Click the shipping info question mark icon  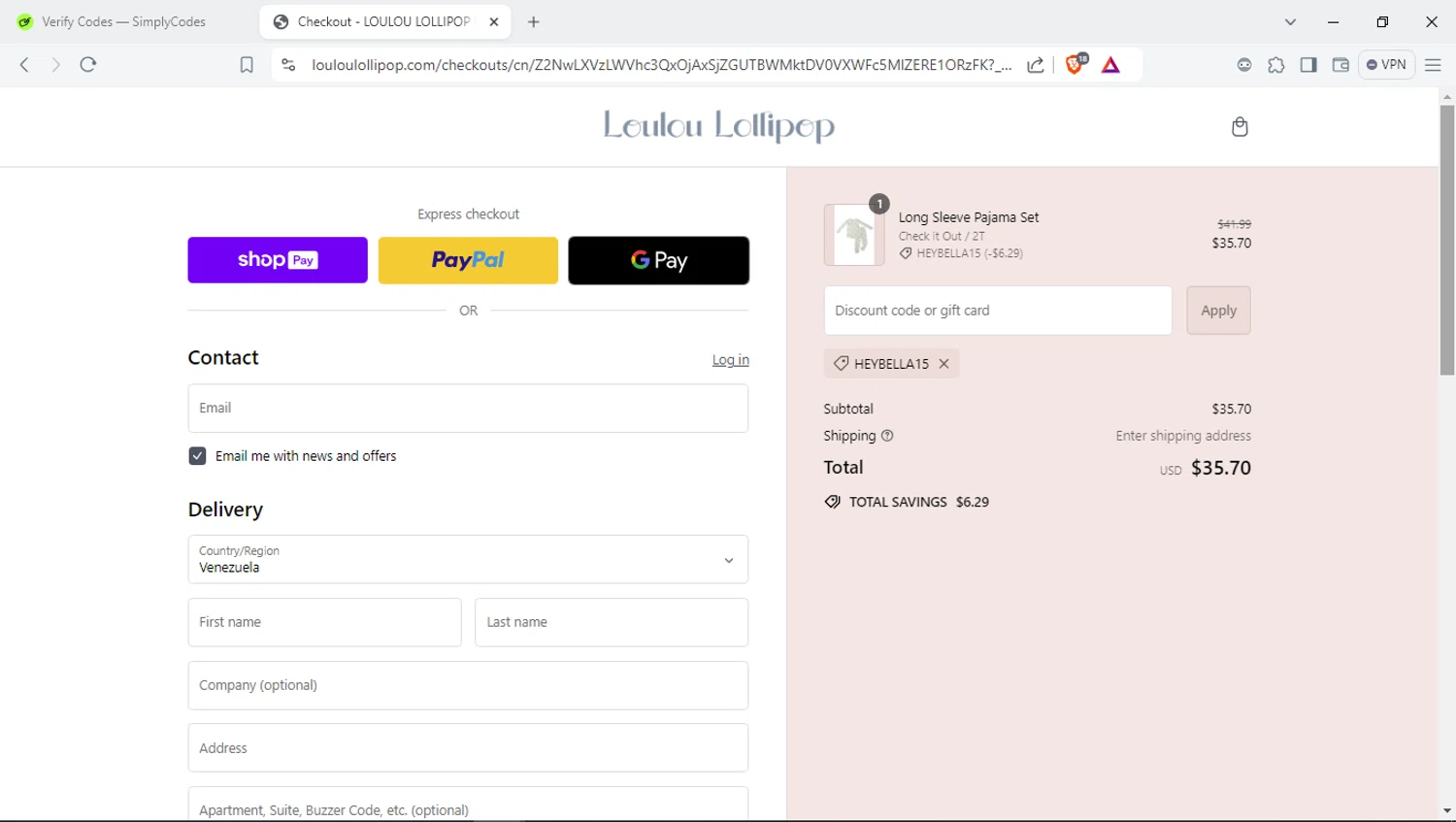[x=887, y=436]
